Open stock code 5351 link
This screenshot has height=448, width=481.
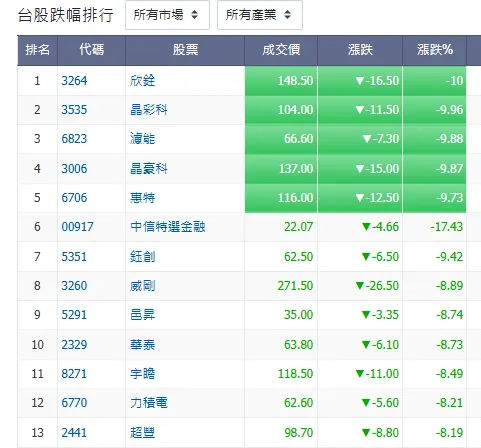tap(74, 257)
